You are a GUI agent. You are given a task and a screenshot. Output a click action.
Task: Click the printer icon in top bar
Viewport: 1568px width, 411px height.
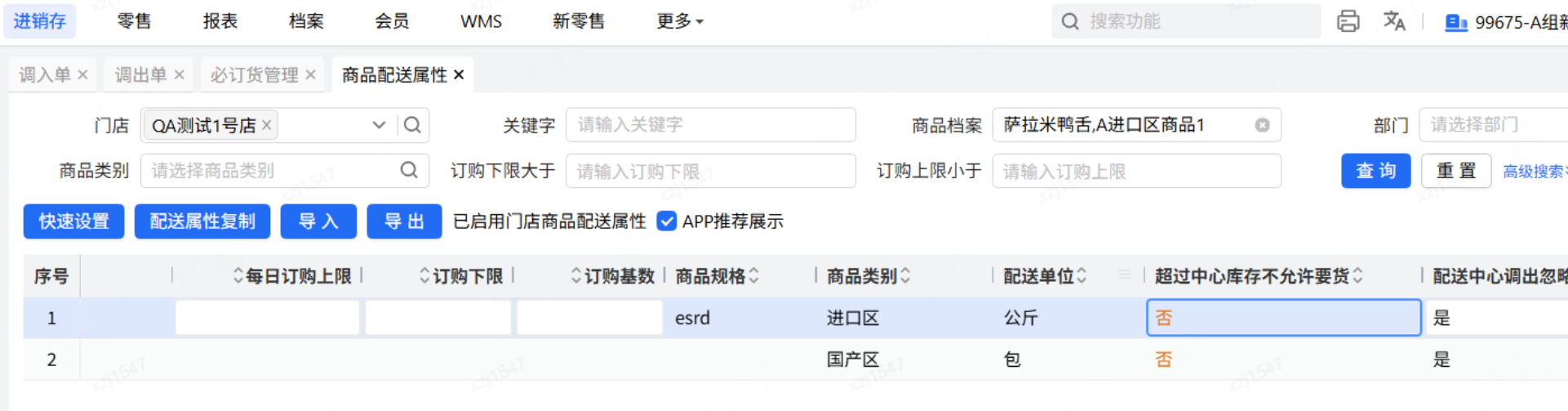1348,21
